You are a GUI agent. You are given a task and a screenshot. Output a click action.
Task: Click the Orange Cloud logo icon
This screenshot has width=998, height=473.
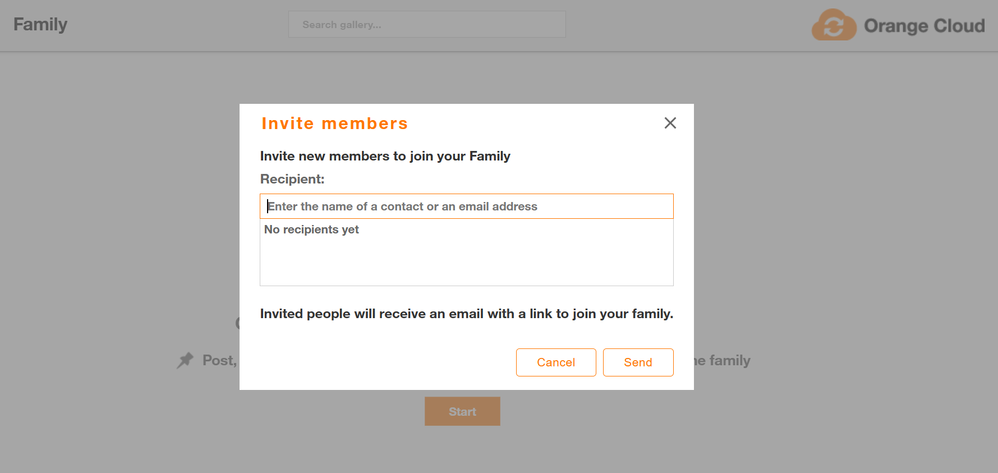coord(833,25)
